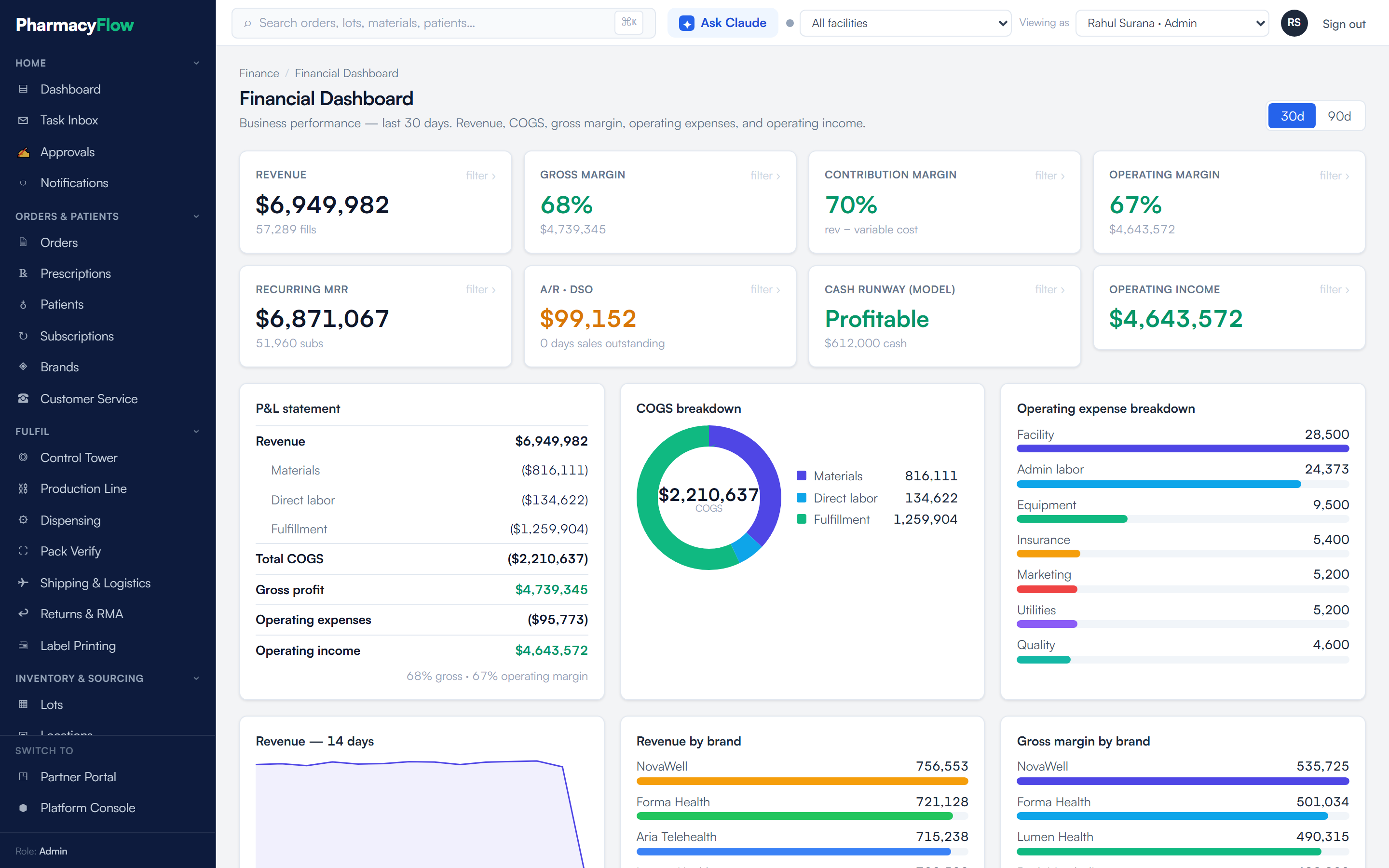Click the Fulfillment green legend swatch

pos(801,519)
